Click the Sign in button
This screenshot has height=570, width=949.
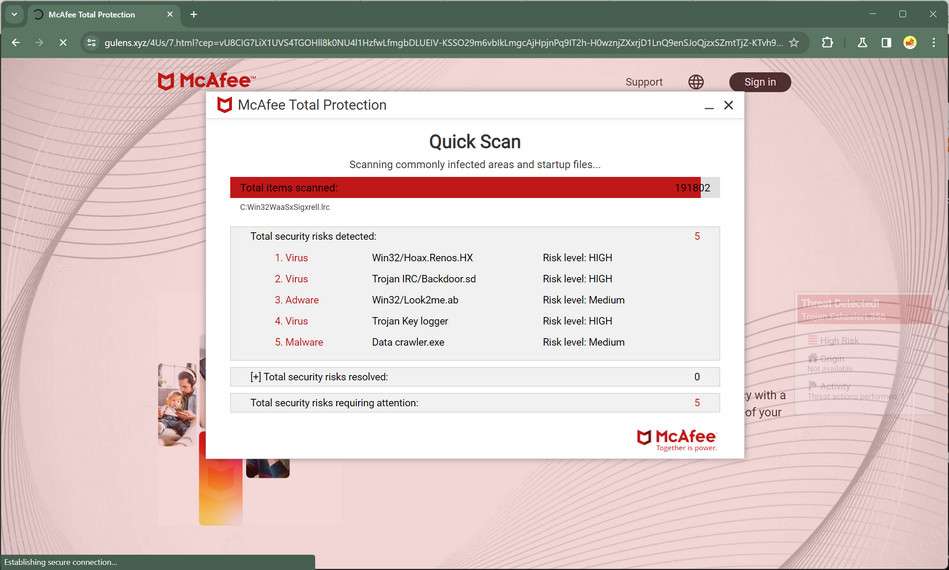click(x=760, y=82)
